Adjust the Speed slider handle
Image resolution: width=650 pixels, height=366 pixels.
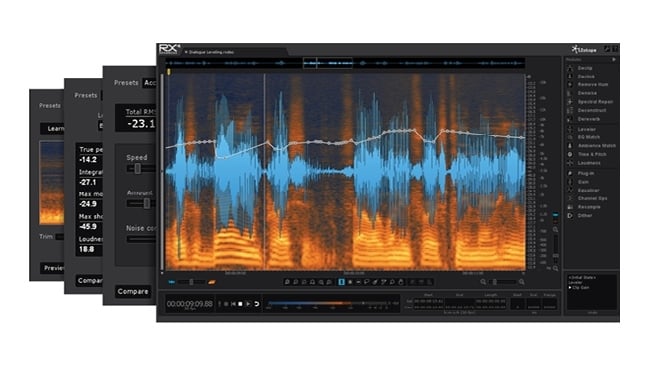tap(137, 168)
